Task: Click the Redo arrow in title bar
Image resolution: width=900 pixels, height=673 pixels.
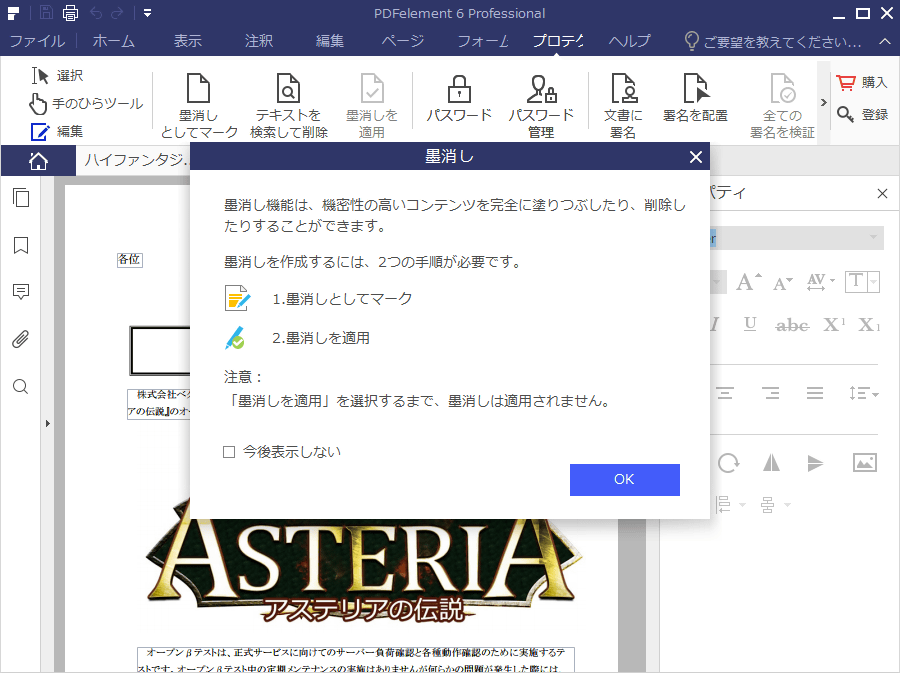Action: 117,13
